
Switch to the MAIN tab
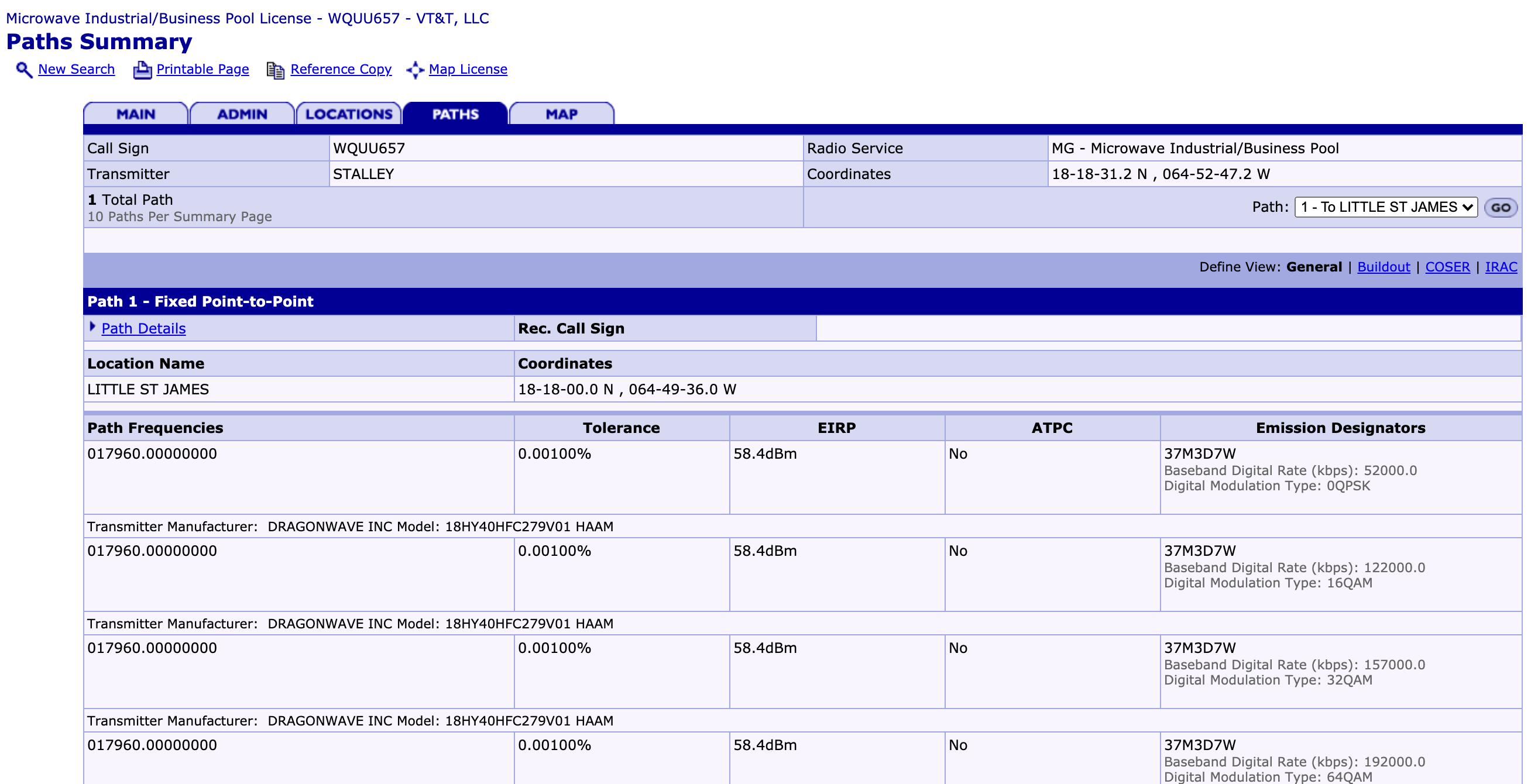point(136,114)
